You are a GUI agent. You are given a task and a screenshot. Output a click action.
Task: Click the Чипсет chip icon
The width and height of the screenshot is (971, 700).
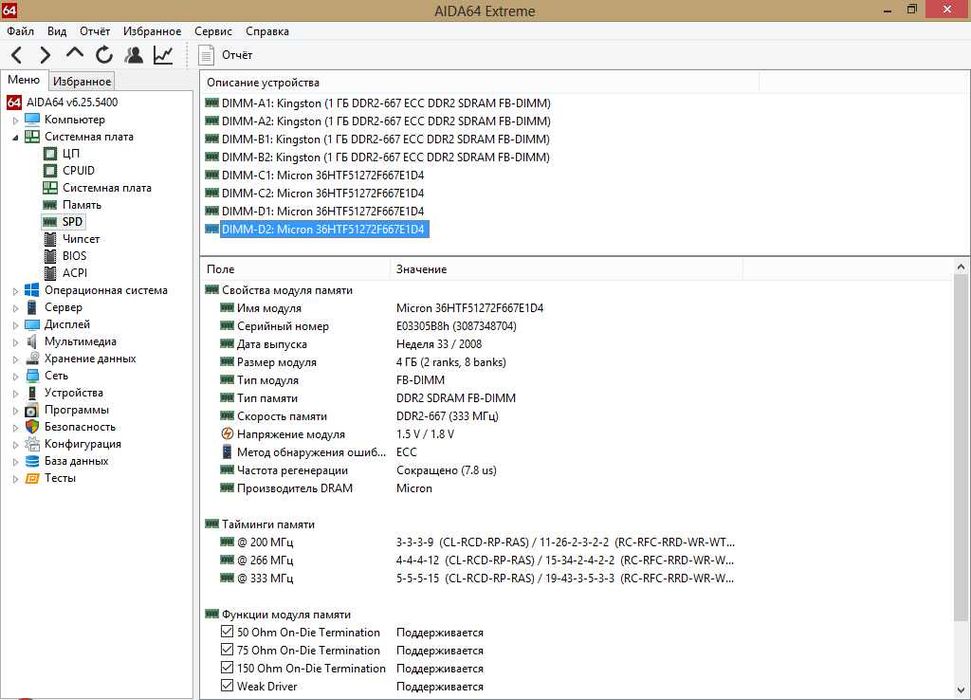pyautogui.click(x=50, y=238)
